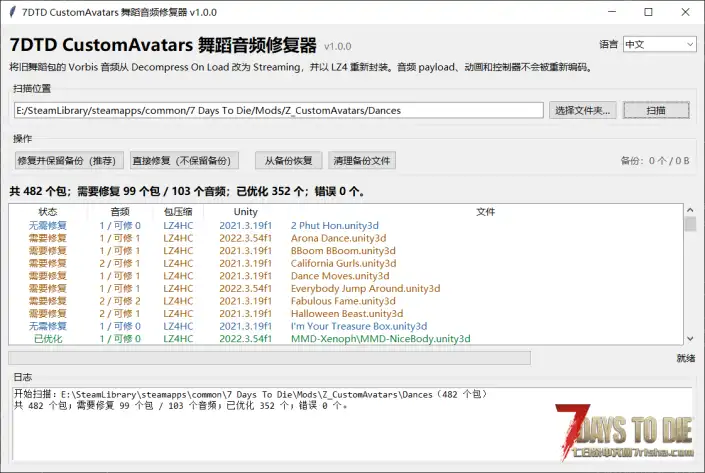Click 2 / 可修 2 in Fabulous Fame row
705x473 pixels.
coord(120,301)
